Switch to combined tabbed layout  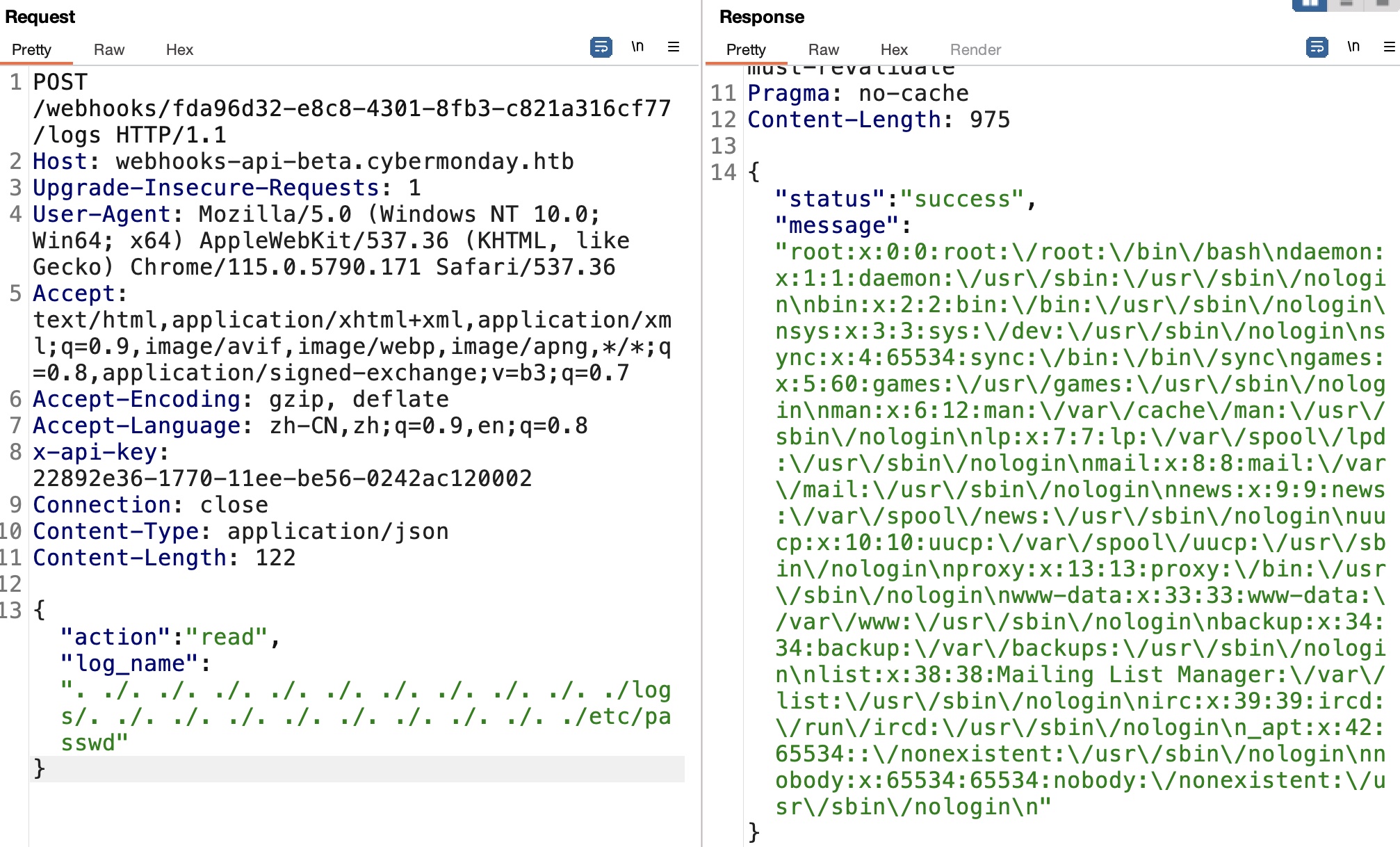[1383, 4]
